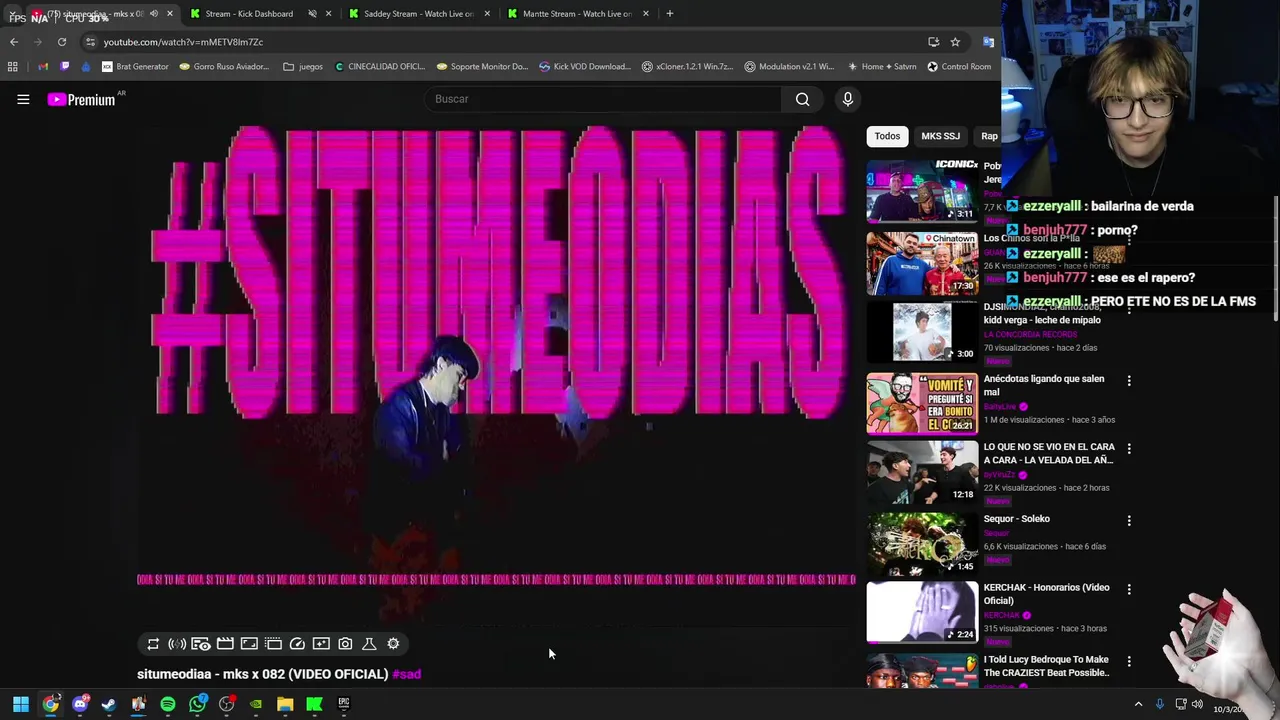Viewport: 1280px width, 720px height.
Task: Open the gear settings icon under video
Action: coord(393,644)
